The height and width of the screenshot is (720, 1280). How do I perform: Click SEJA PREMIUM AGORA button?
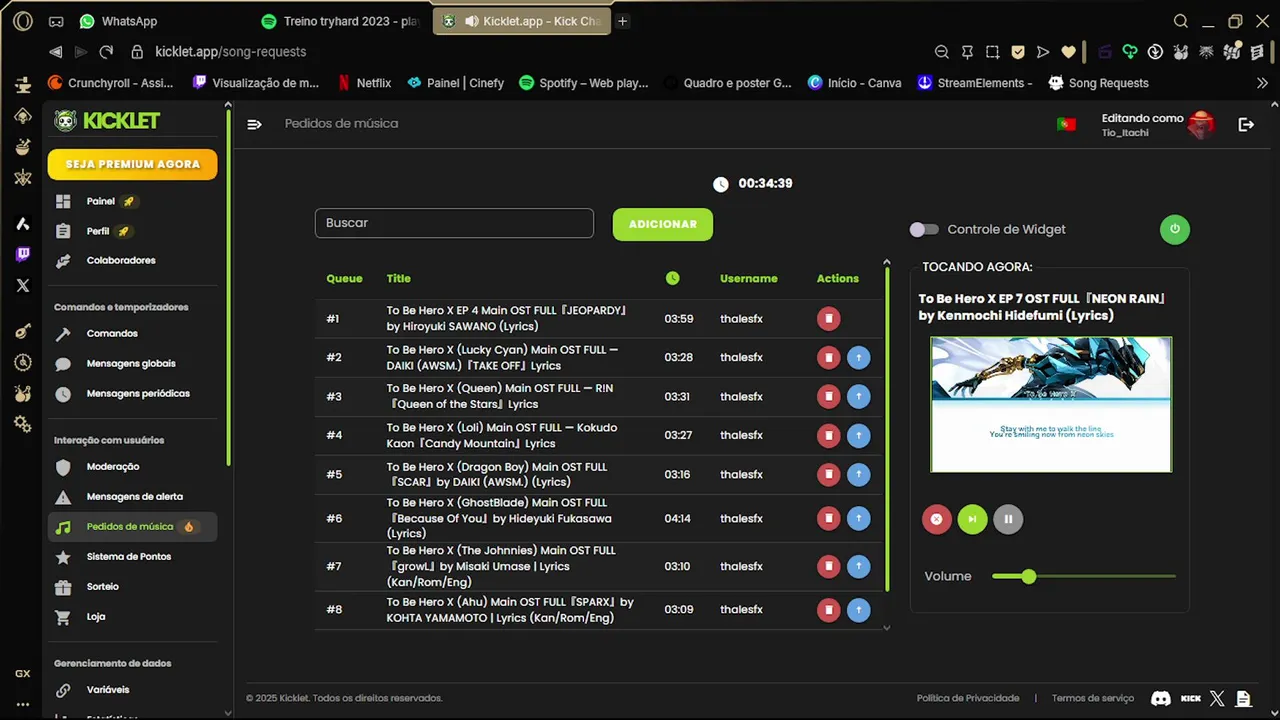point(132,164)
